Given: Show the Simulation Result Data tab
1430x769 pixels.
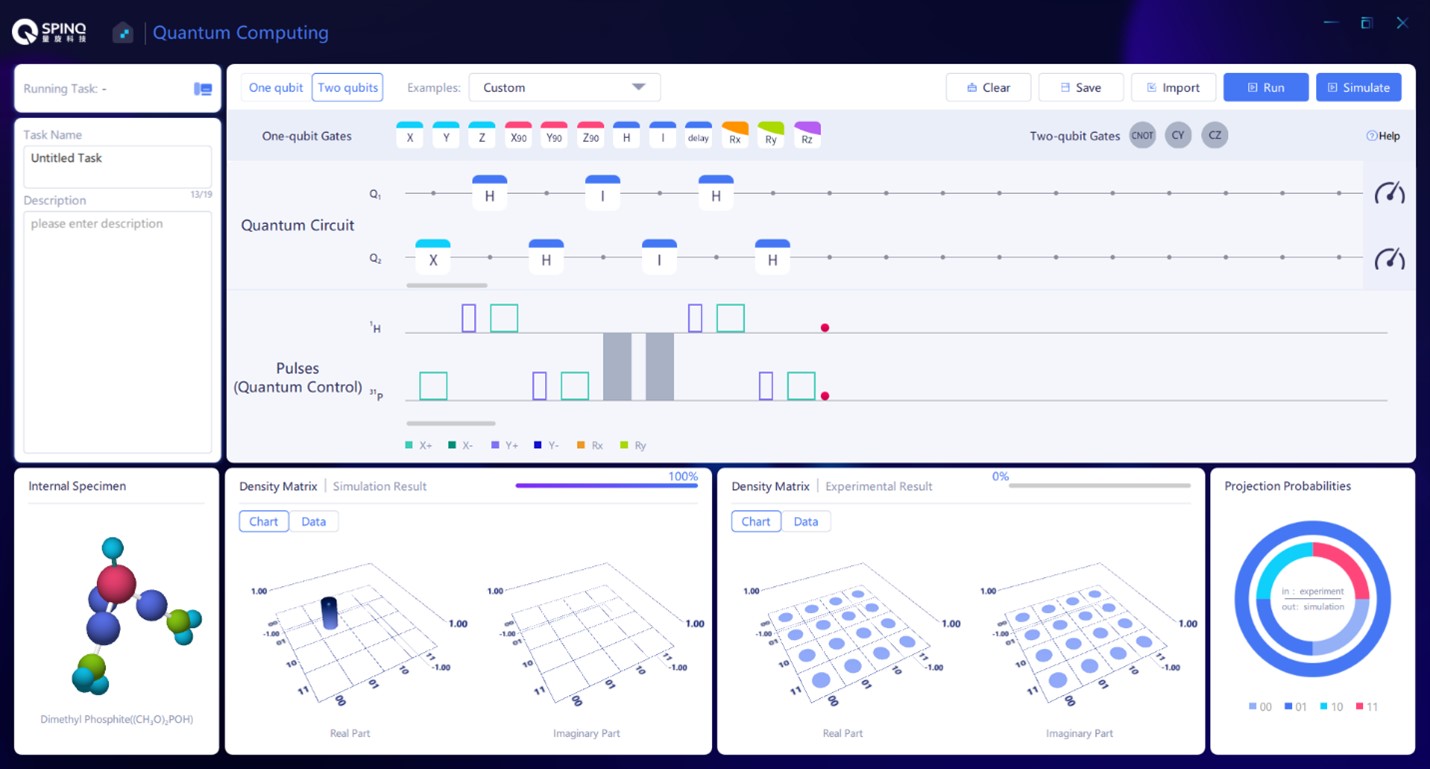Looking at the screenshot, I should click(314, 521).
